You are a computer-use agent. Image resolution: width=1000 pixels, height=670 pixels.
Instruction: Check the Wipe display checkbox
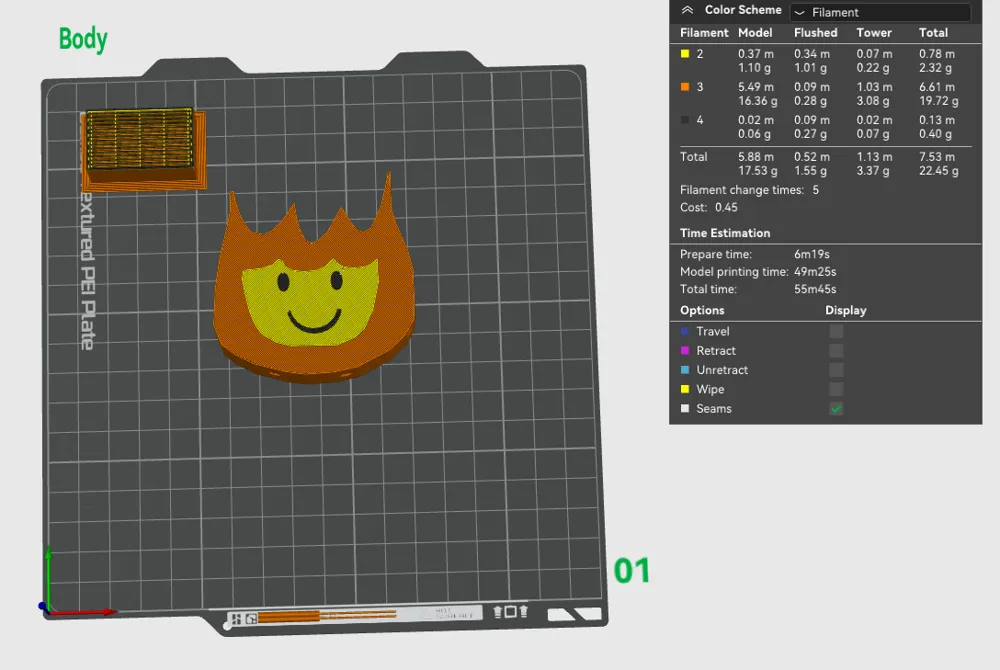(x=836, y=389)
